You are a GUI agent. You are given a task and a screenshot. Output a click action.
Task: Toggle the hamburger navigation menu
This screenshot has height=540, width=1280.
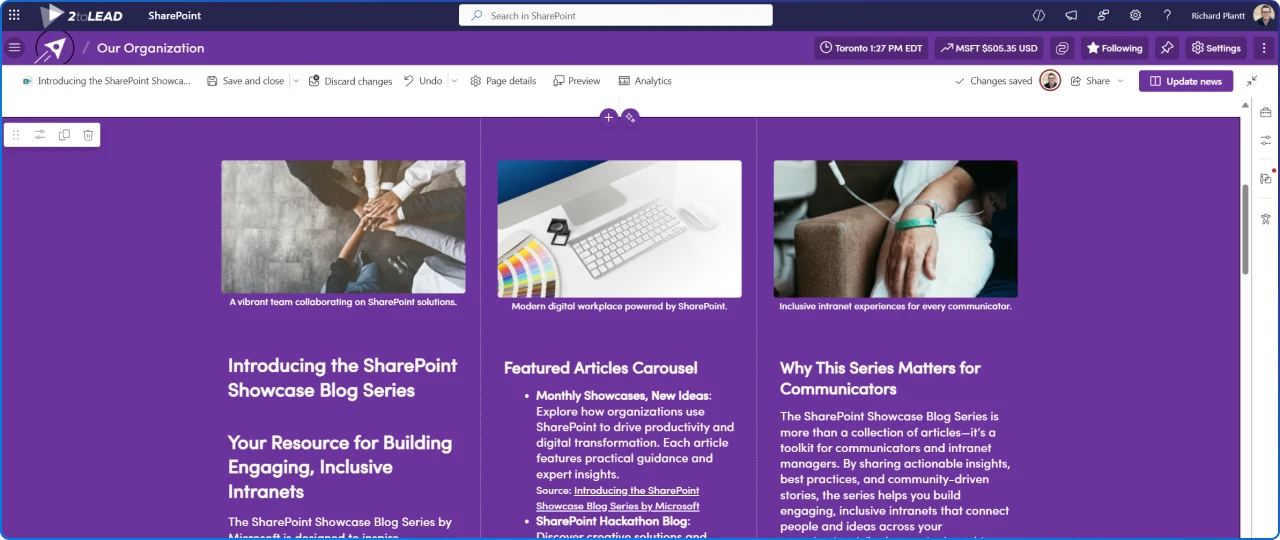[x=14, y=47]
